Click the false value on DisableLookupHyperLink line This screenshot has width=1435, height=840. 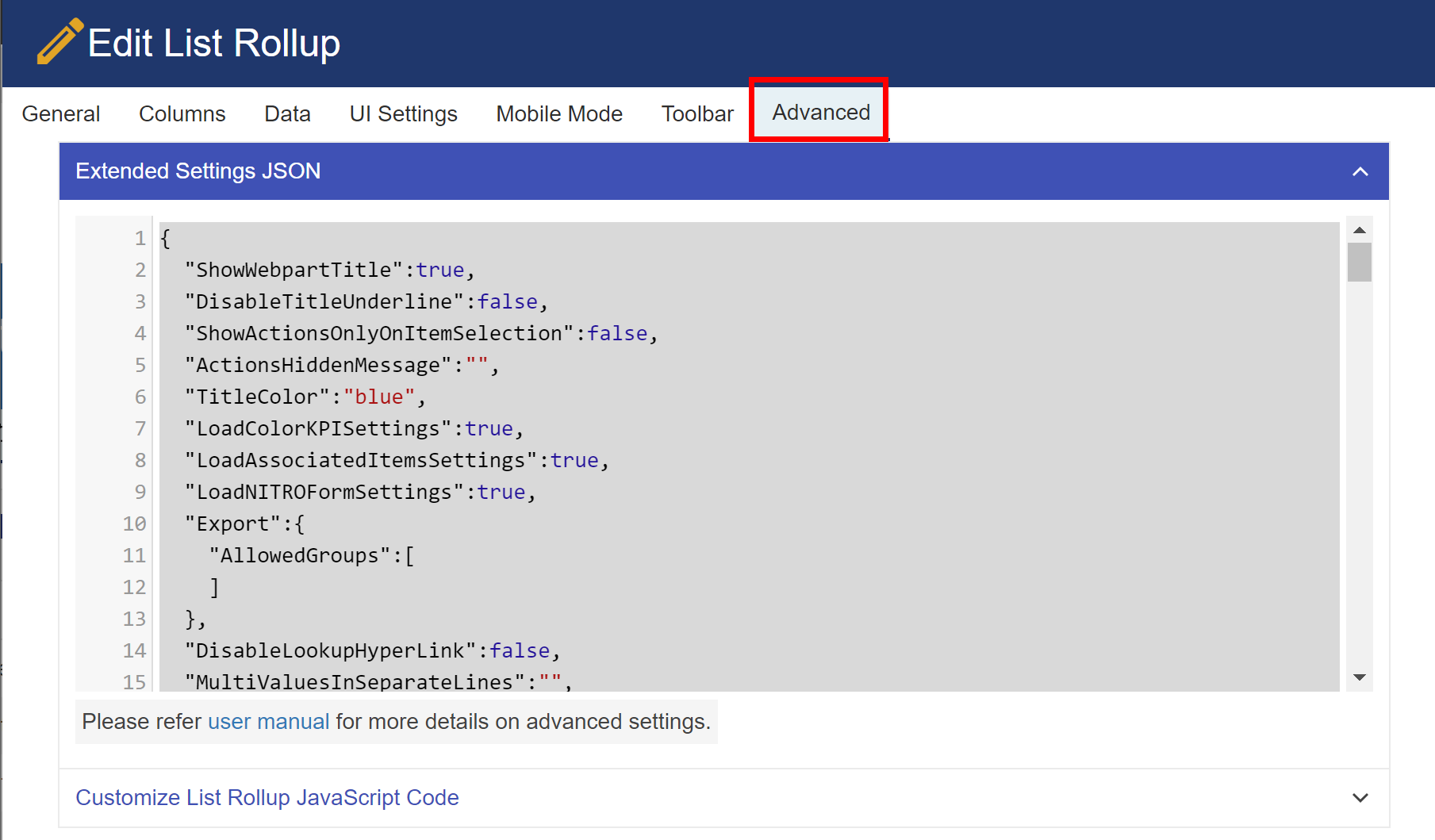click(x=520, y=650)
